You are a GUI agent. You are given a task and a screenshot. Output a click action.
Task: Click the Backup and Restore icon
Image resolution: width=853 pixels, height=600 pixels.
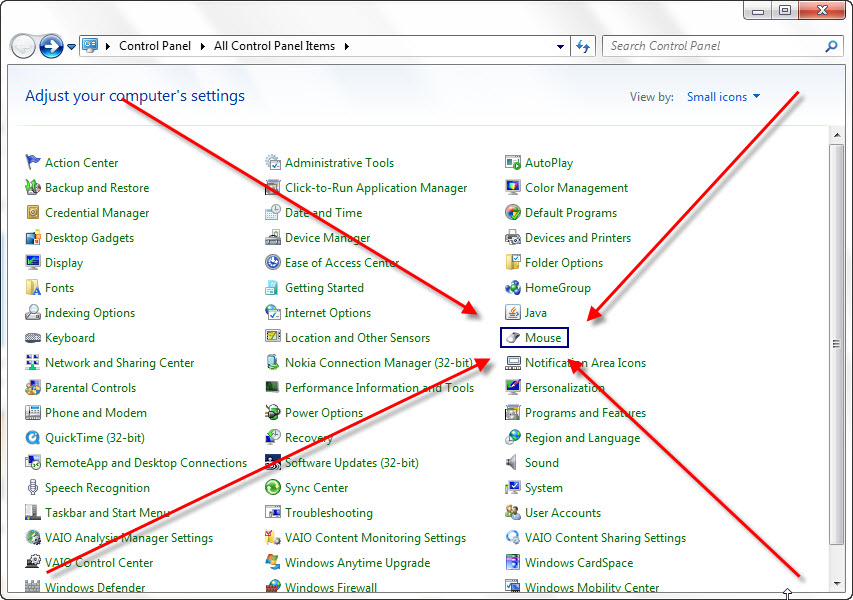point(33,187)
